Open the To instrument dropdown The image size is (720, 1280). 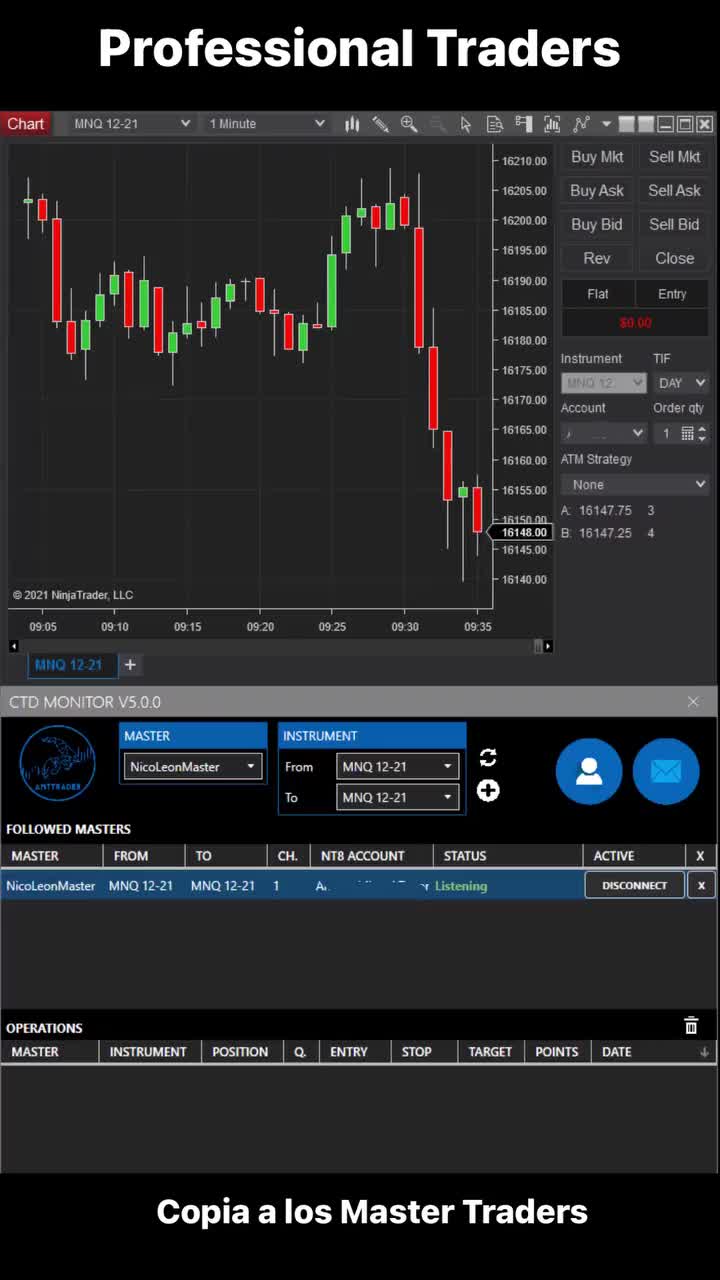(397, 797)
